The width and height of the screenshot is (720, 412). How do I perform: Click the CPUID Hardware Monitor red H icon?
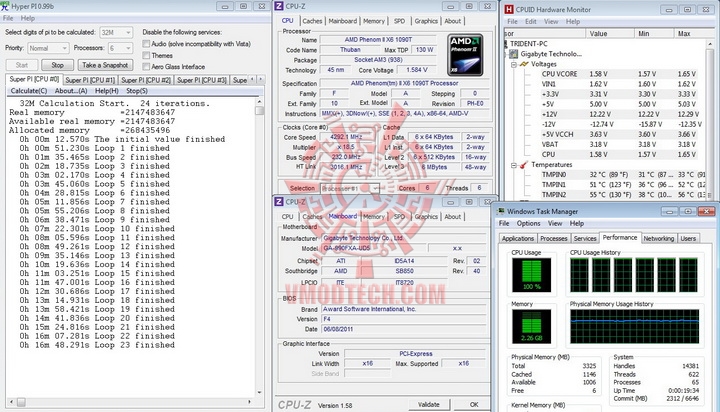[509, 9]
